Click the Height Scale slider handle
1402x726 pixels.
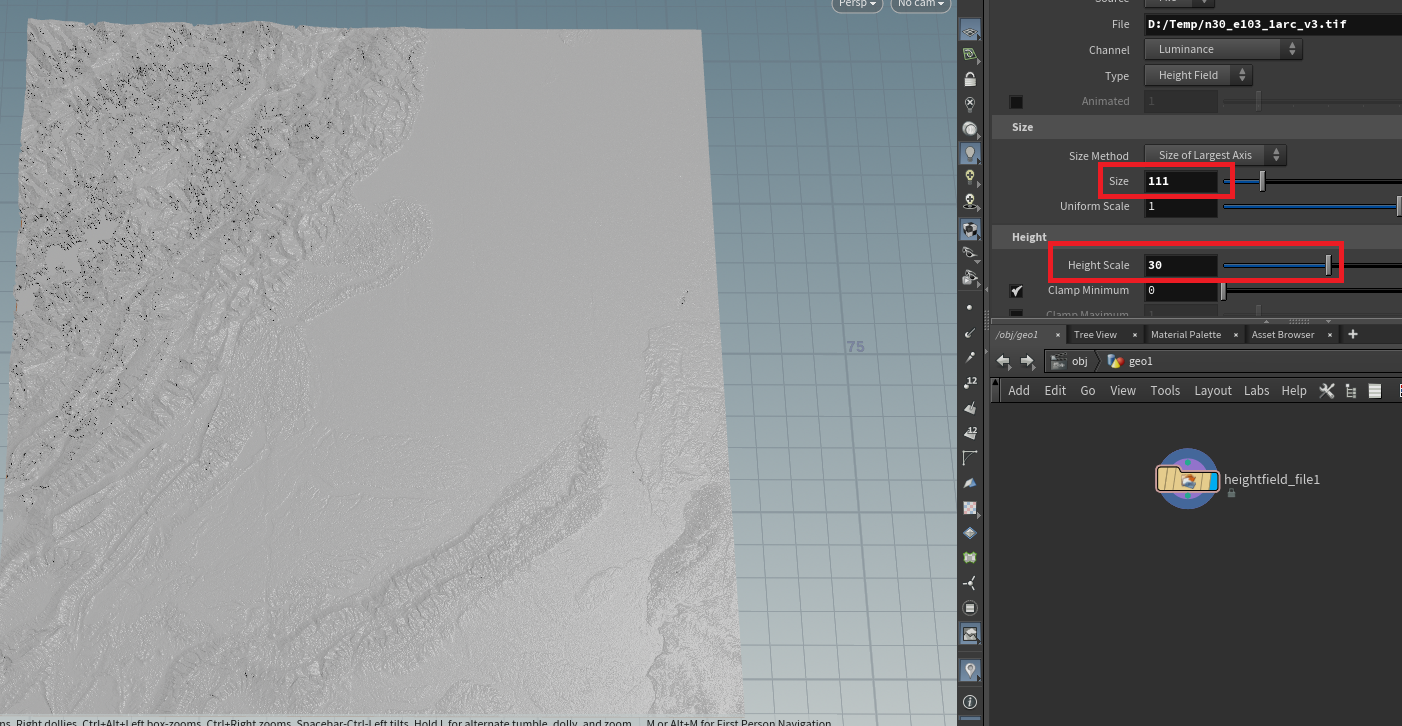(1328, 265)
